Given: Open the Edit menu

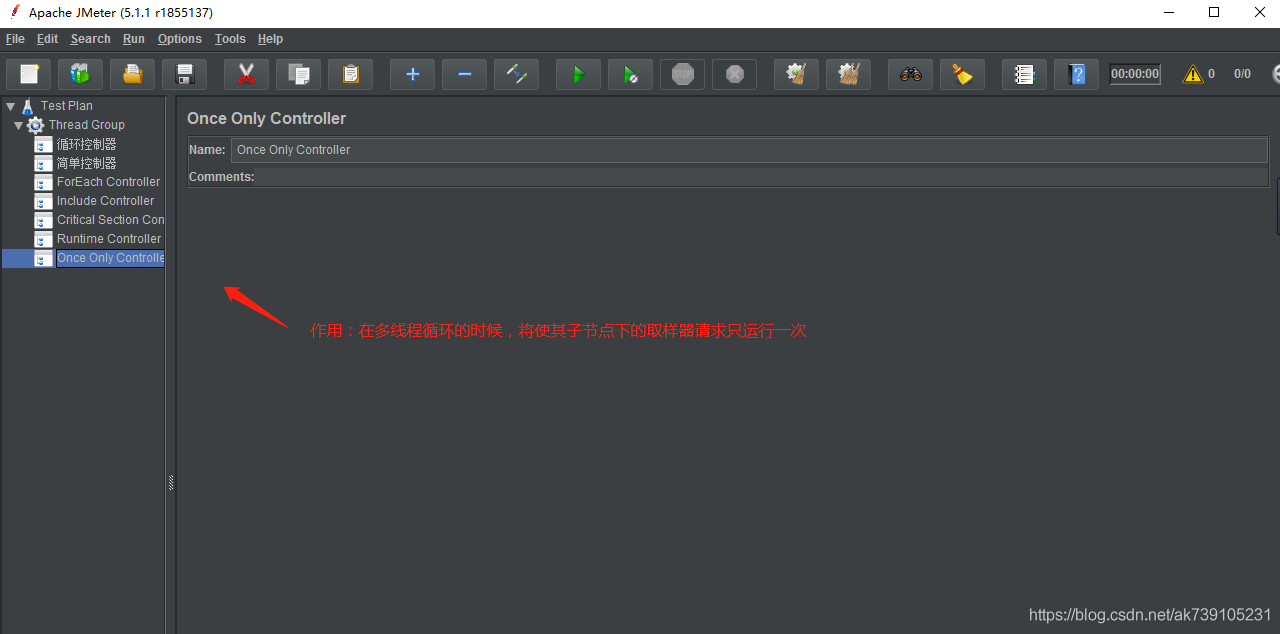Looking at the screenshot, I should pyautogui.click(x=47, y=39).
